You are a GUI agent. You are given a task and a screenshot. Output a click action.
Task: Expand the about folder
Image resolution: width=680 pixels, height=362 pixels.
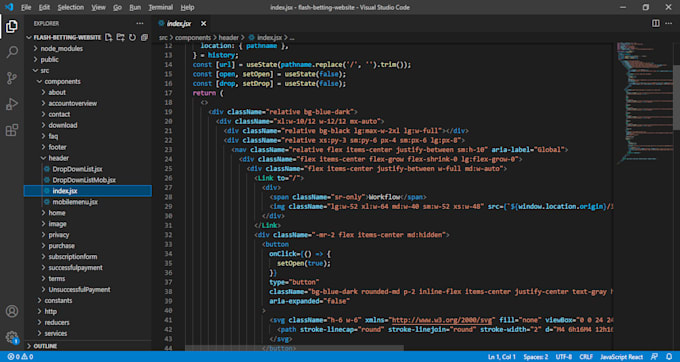(x=57, y=92)
